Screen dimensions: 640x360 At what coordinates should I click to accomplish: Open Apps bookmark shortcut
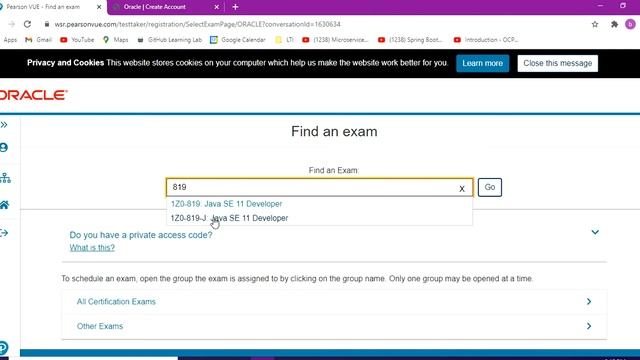point(10,40)
